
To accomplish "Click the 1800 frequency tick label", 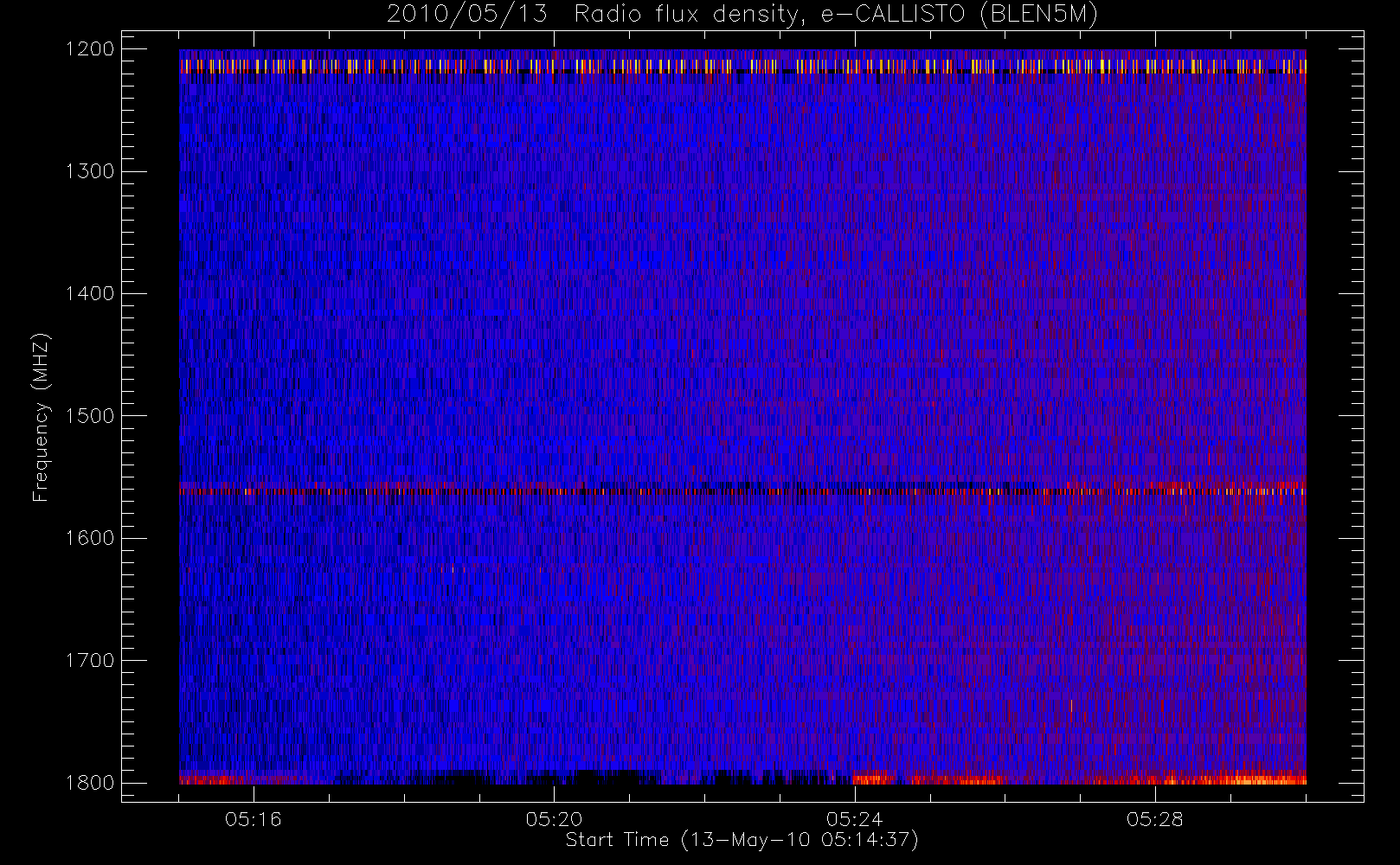I will (x=91, y=783).
